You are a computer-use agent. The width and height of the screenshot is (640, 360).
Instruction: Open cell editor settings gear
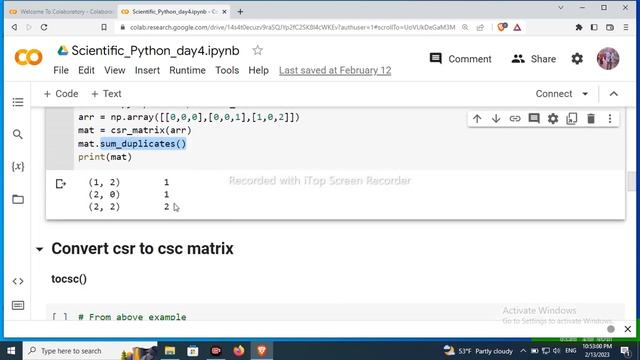tap(553, 119)
